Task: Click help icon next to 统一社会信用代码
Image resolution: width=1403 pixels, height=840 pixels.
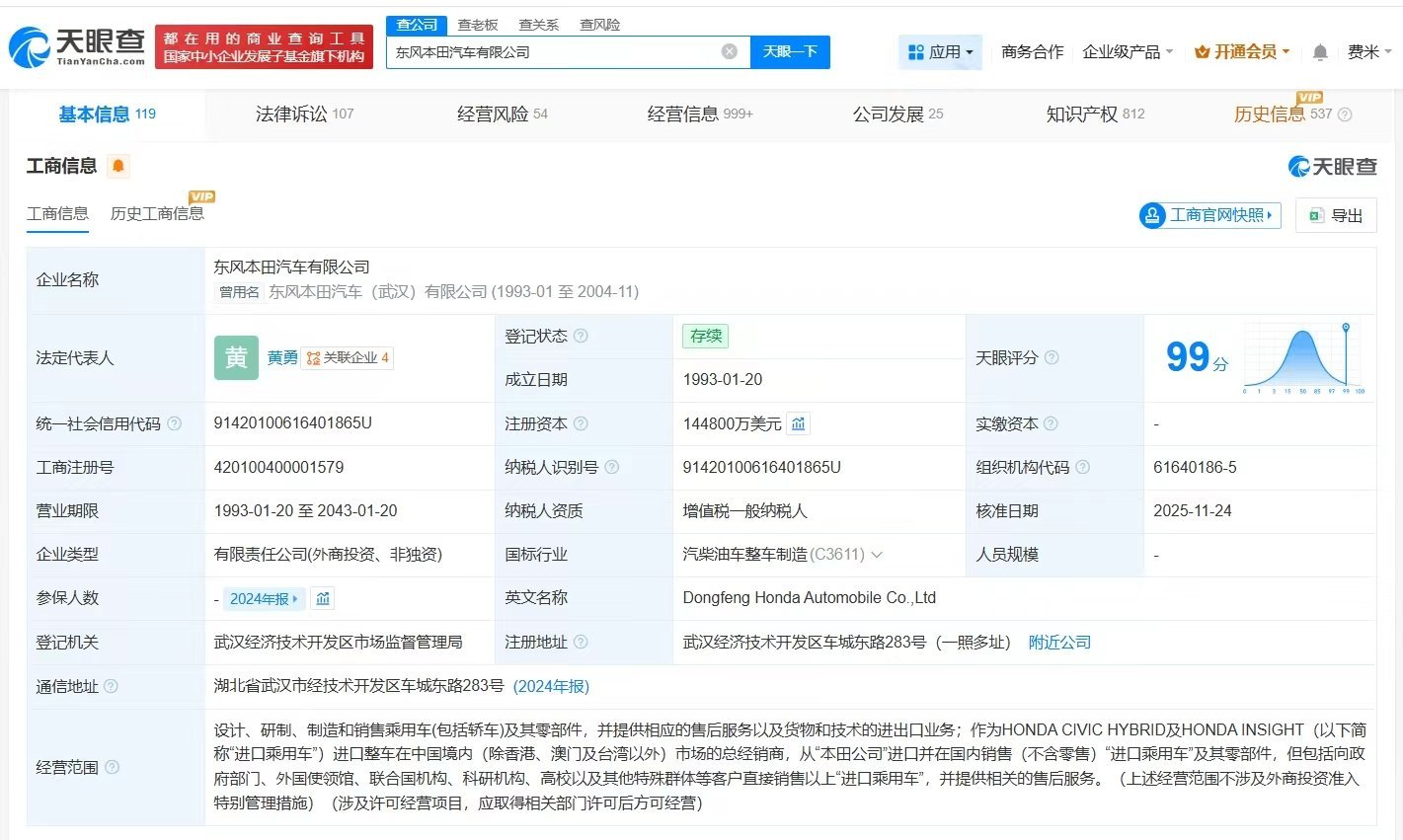Action: click(175, 423)
